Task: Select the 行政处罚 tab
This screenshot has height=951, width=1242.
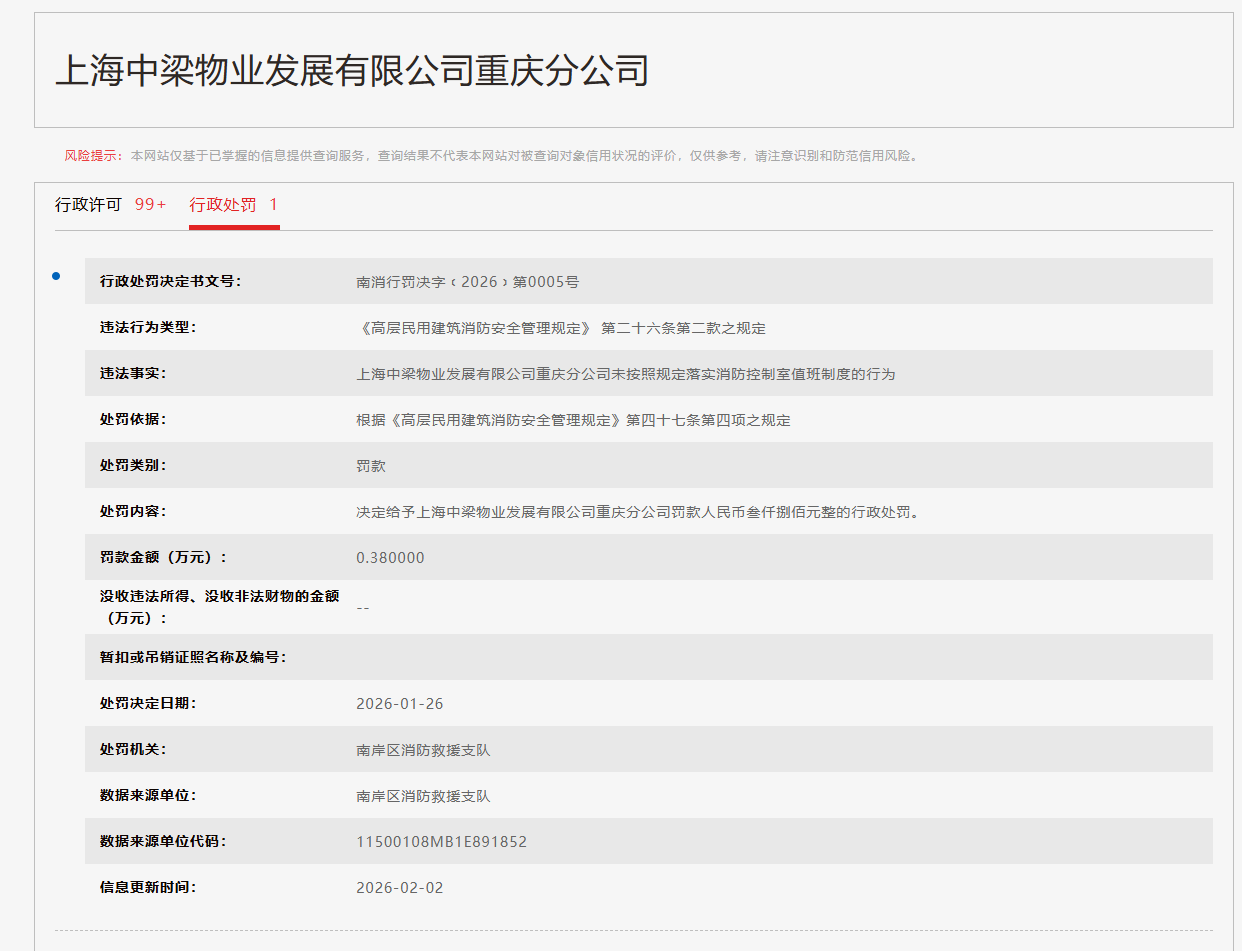Action: [224, 204]
